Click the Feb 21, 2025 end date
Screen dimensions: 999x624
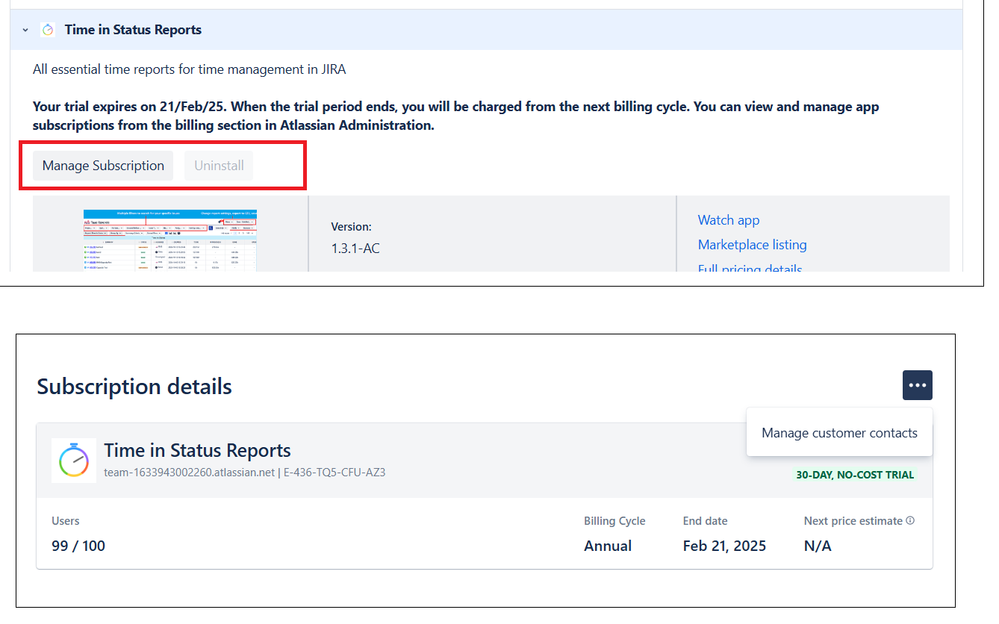click(x=724, y=546)
